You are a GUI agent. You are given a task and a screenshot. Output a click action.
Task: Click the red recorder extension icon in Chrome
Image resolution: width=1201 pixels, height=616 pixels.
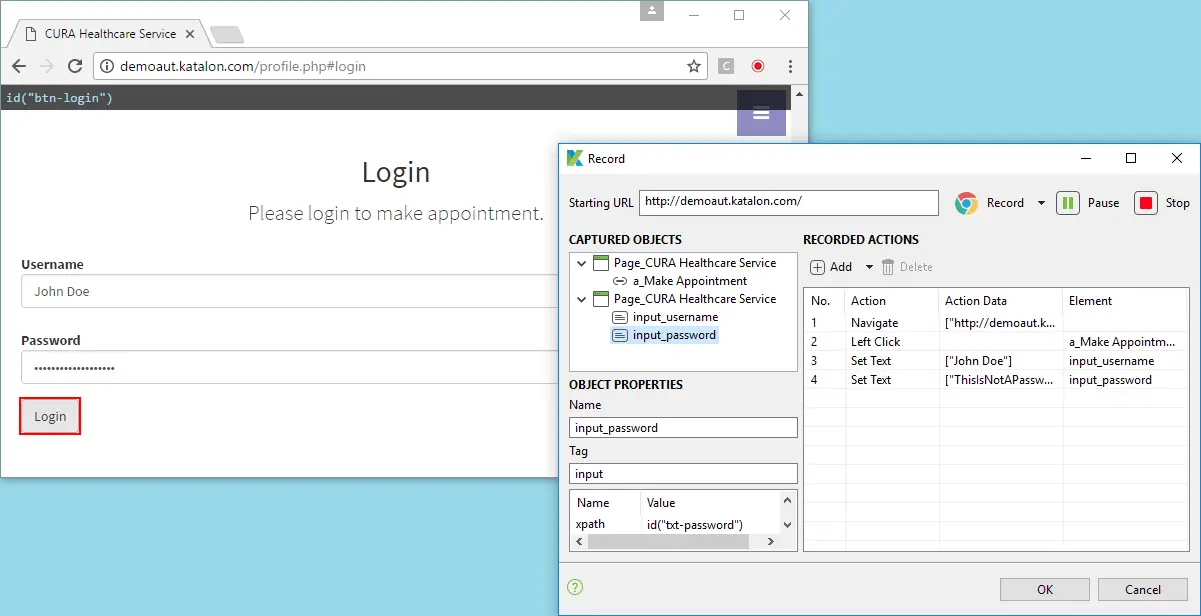[x=758, y=66]
